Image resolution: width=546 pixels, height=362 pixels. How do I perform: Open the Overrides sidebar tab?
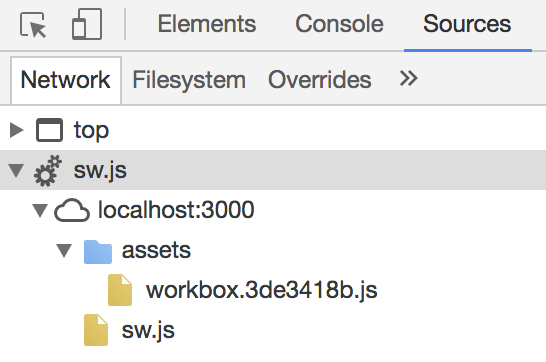(x=320, y=80)
